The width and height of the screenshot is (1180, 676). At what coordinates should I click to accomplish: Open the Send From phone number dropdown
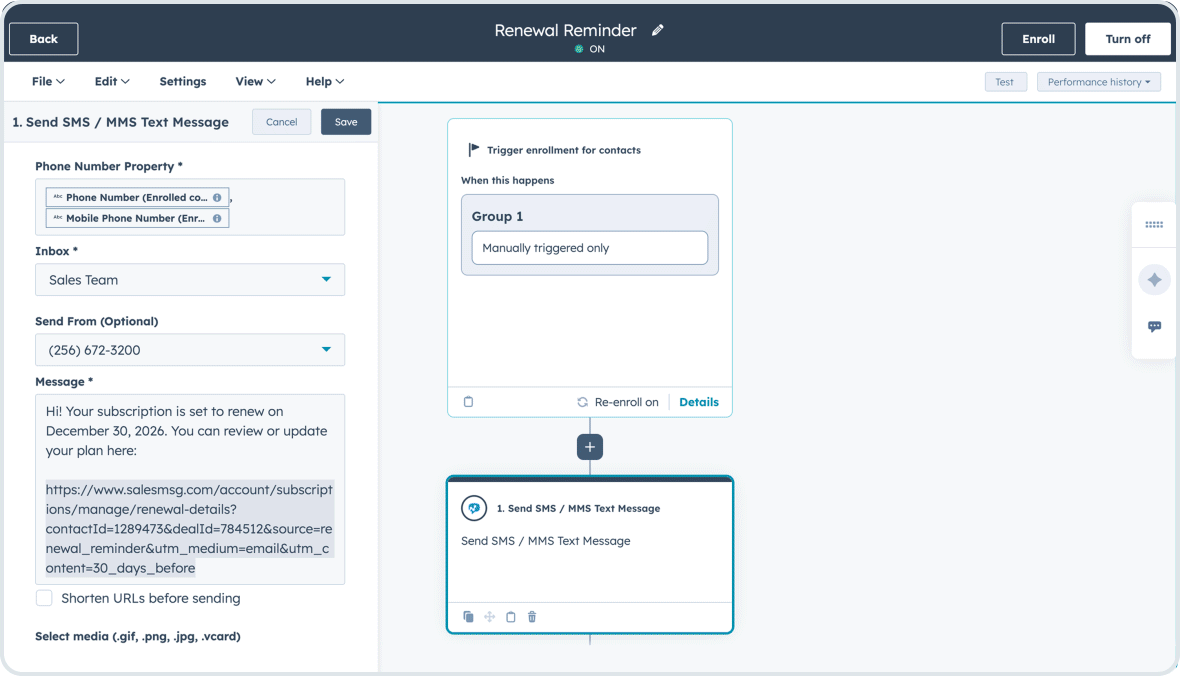point(190,349)
